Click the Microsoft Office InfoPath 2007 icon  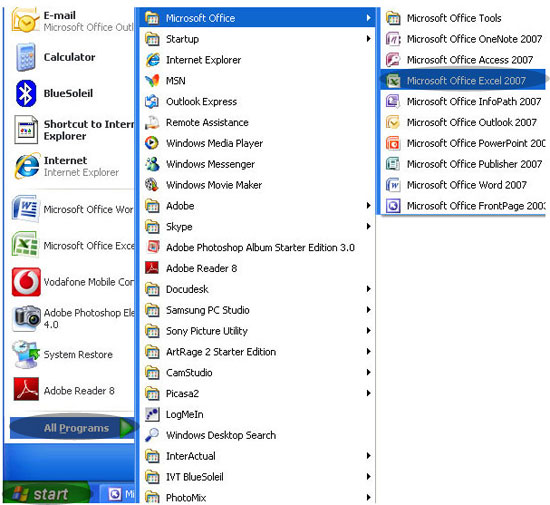click(x=393, y=101)
